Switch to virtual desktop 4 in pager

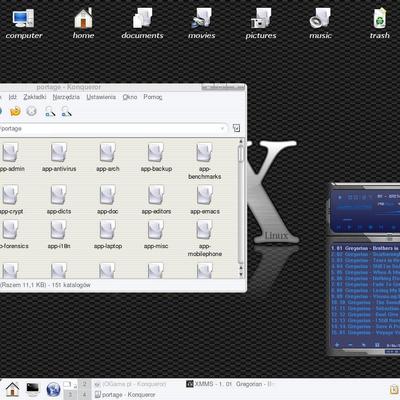point(84,395)
